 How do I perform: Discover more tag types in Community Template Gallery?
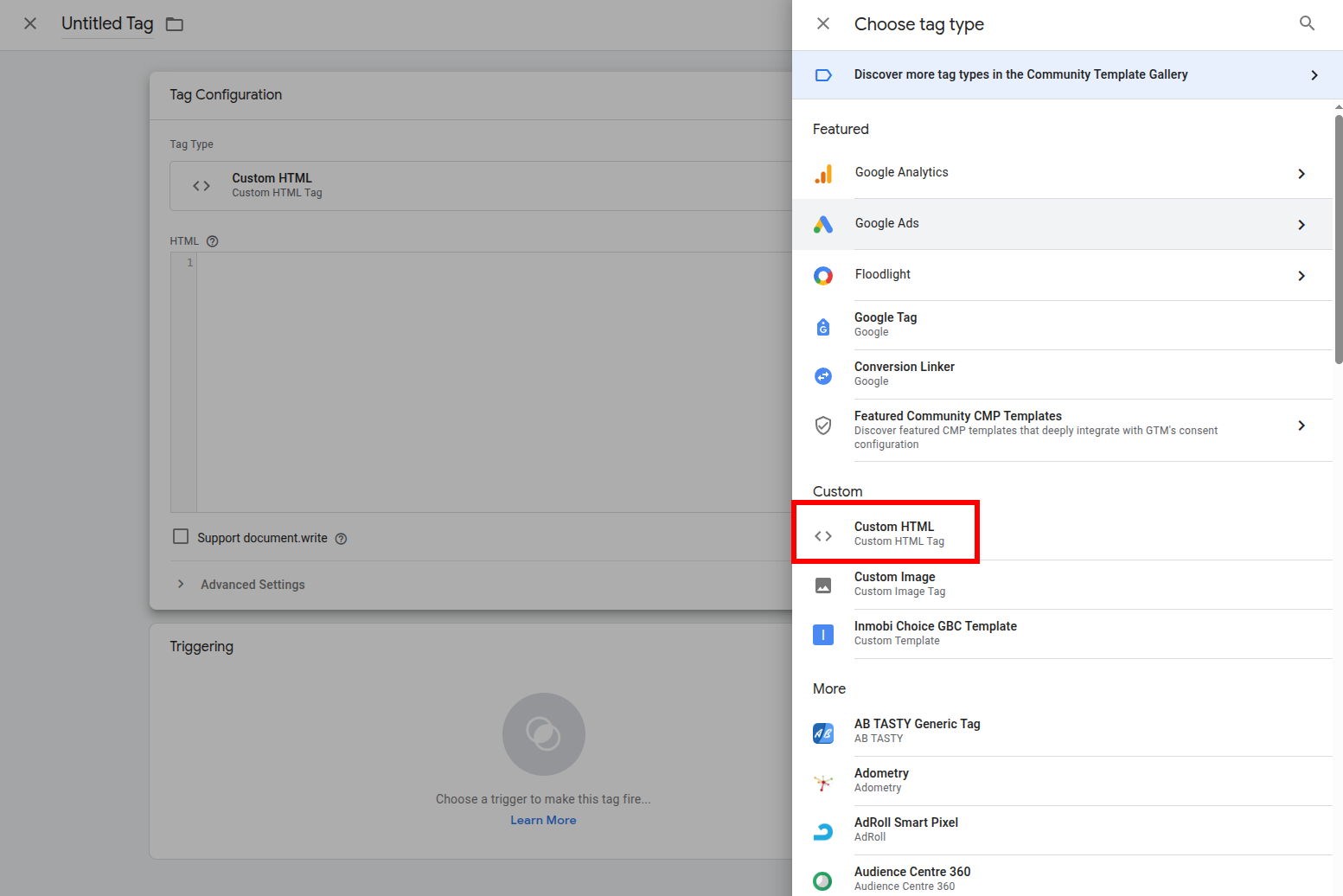click(x=1067, y=74)
